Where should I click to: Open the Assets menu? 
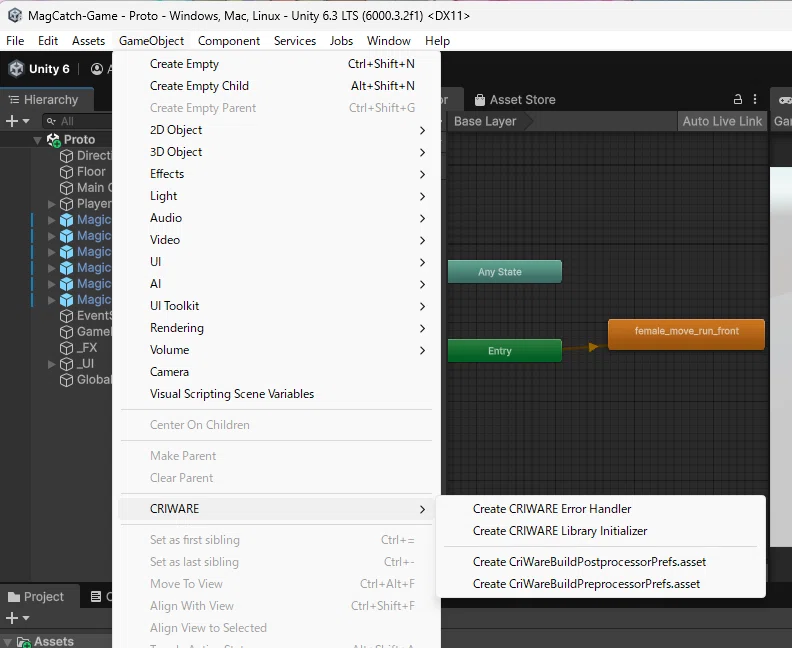pyautogui.click(x=88, y=41)
